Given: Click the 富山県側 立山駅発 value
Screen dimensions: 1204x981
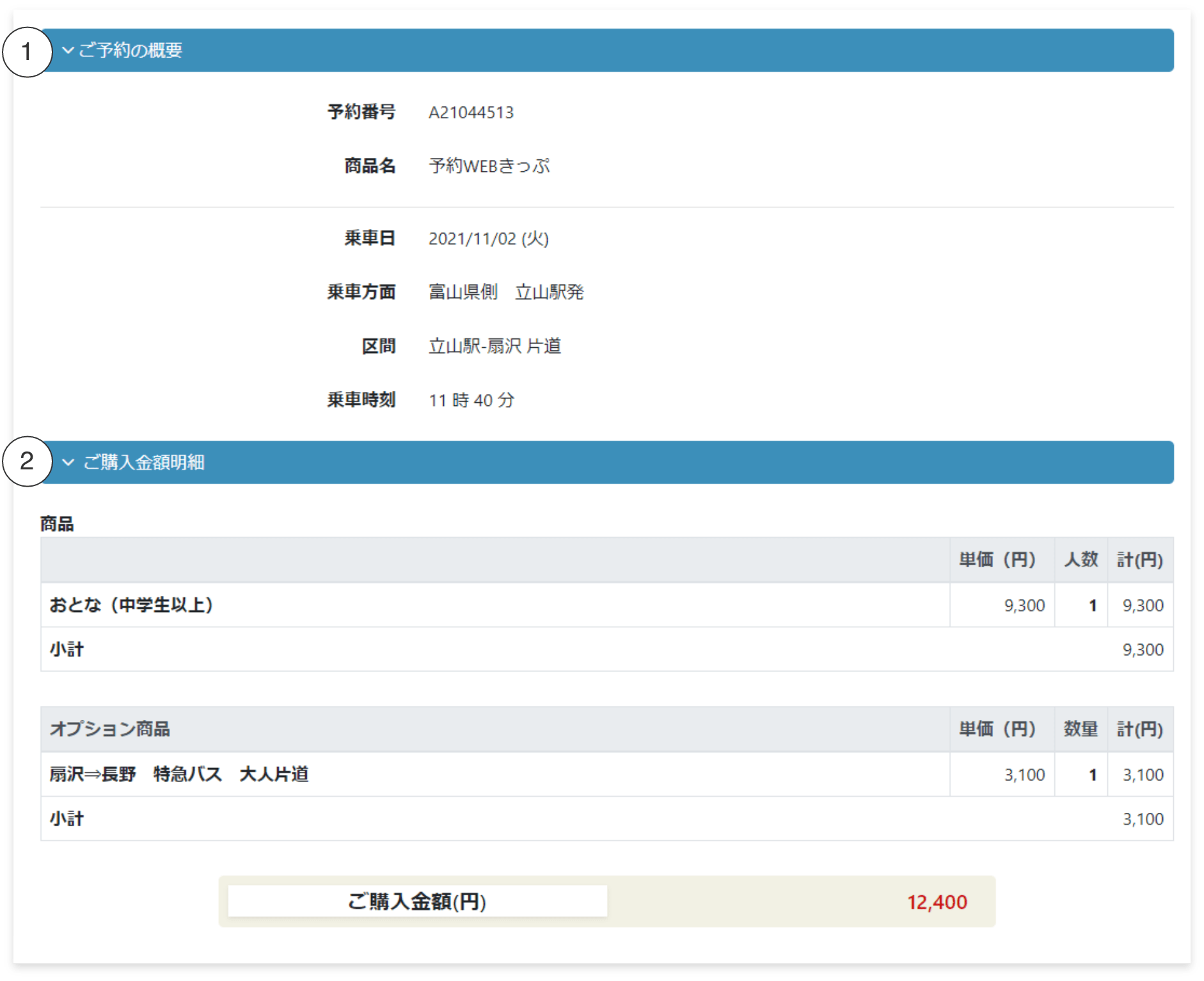Looking at the screenshot, I should 506,292.
